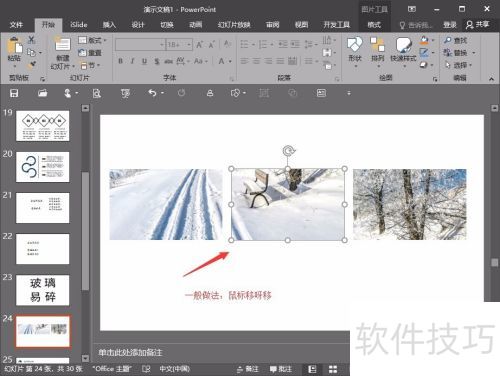Open Layout (版式) dropdown
500x376 pixels.
[92, 40]
